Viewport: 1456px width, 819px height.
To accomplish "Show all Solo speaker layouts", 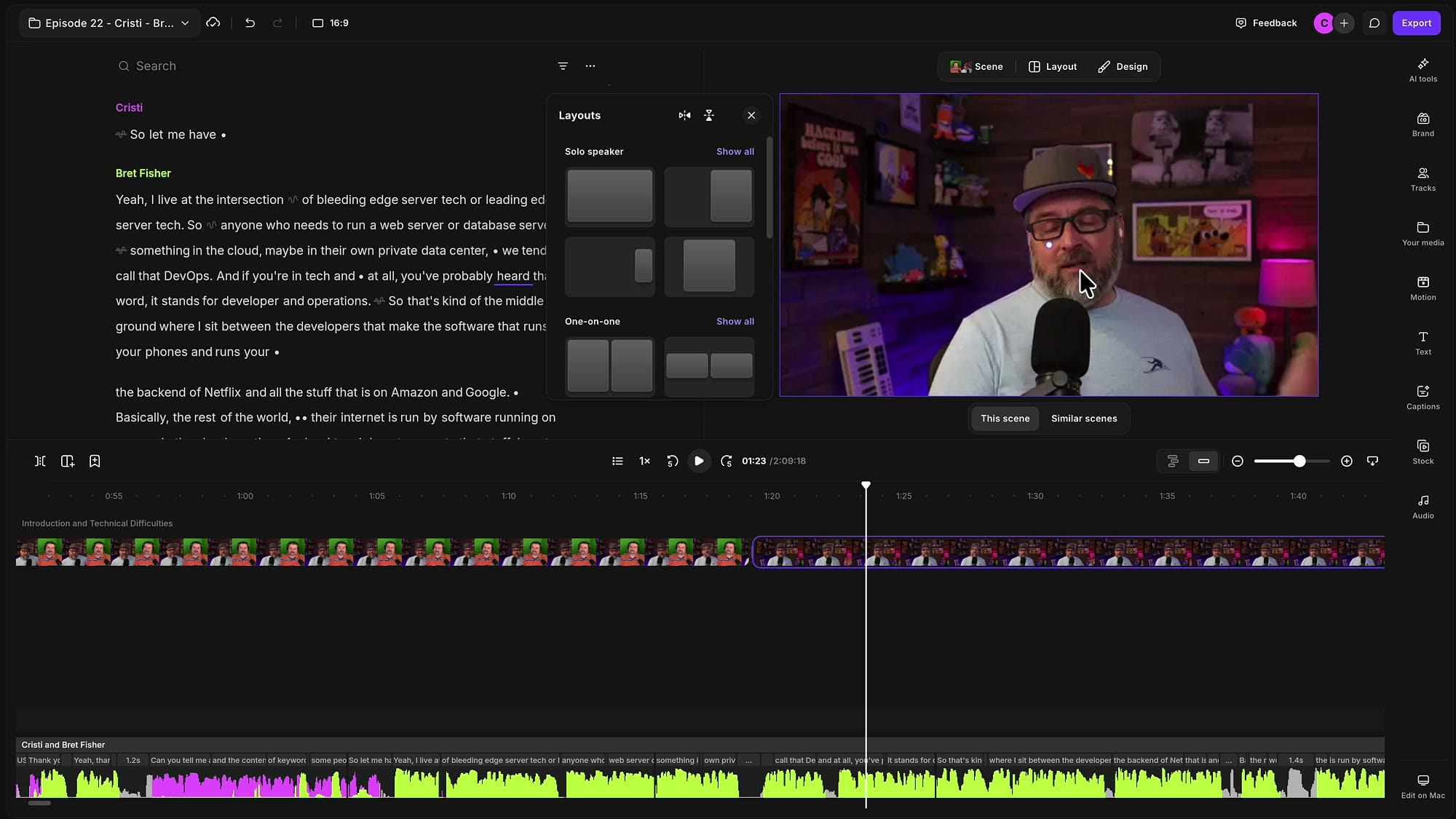I will pyautogui.click(x=735, y=151).
